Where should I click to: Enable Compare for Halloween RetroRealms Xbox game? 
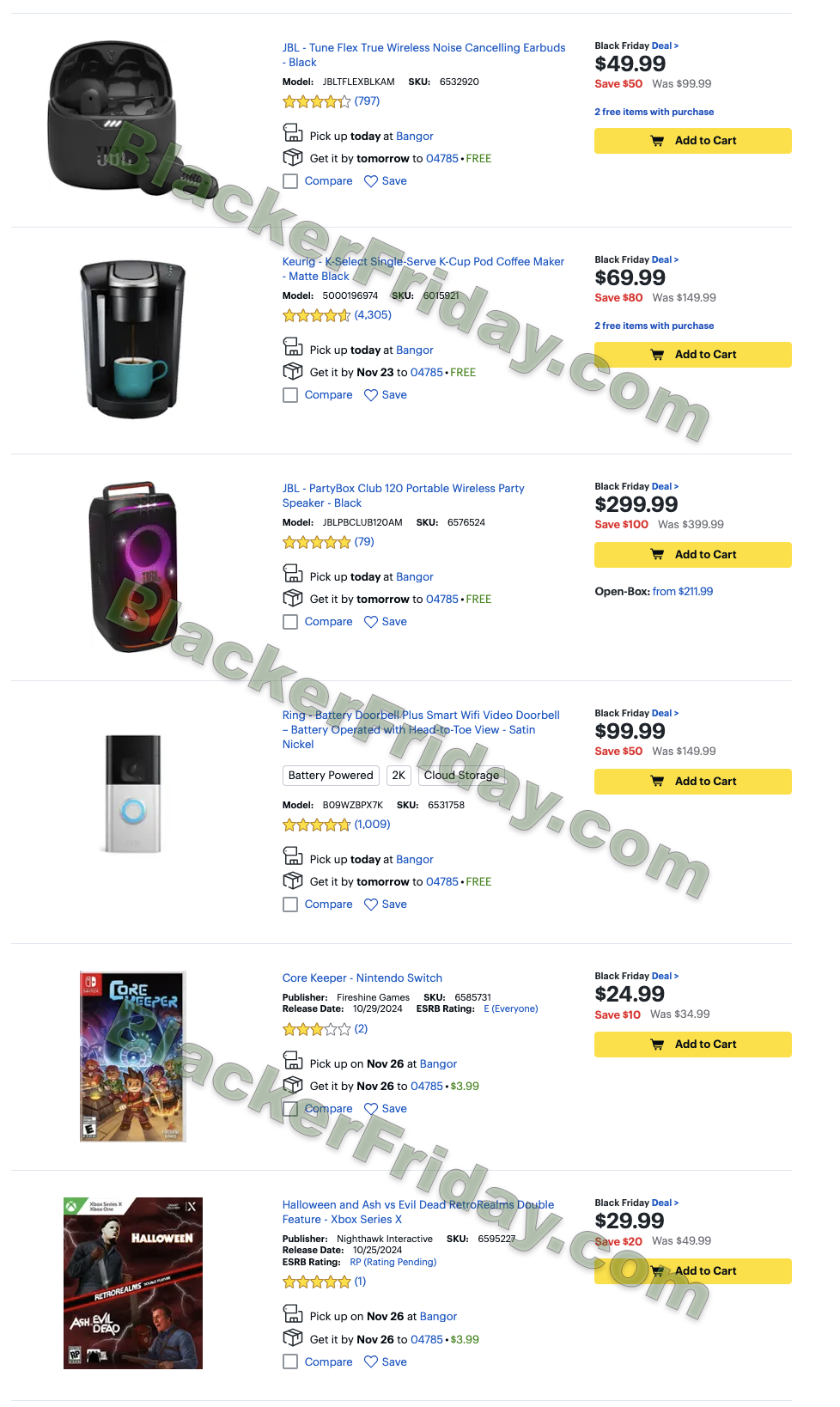[290, 1362]
